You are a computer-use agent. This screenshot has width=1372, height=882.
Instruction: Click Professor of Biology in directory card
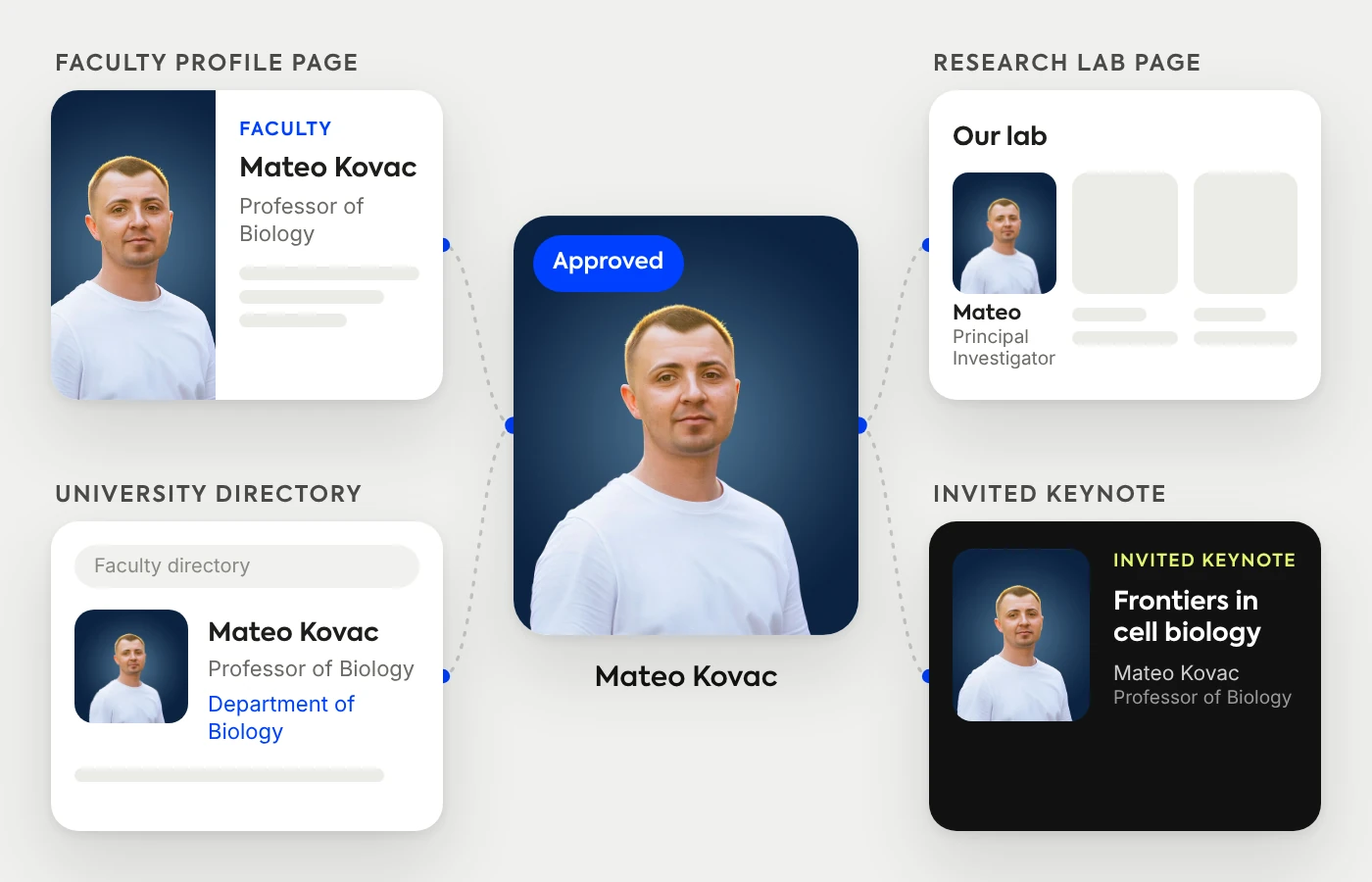tap(311, 668)
